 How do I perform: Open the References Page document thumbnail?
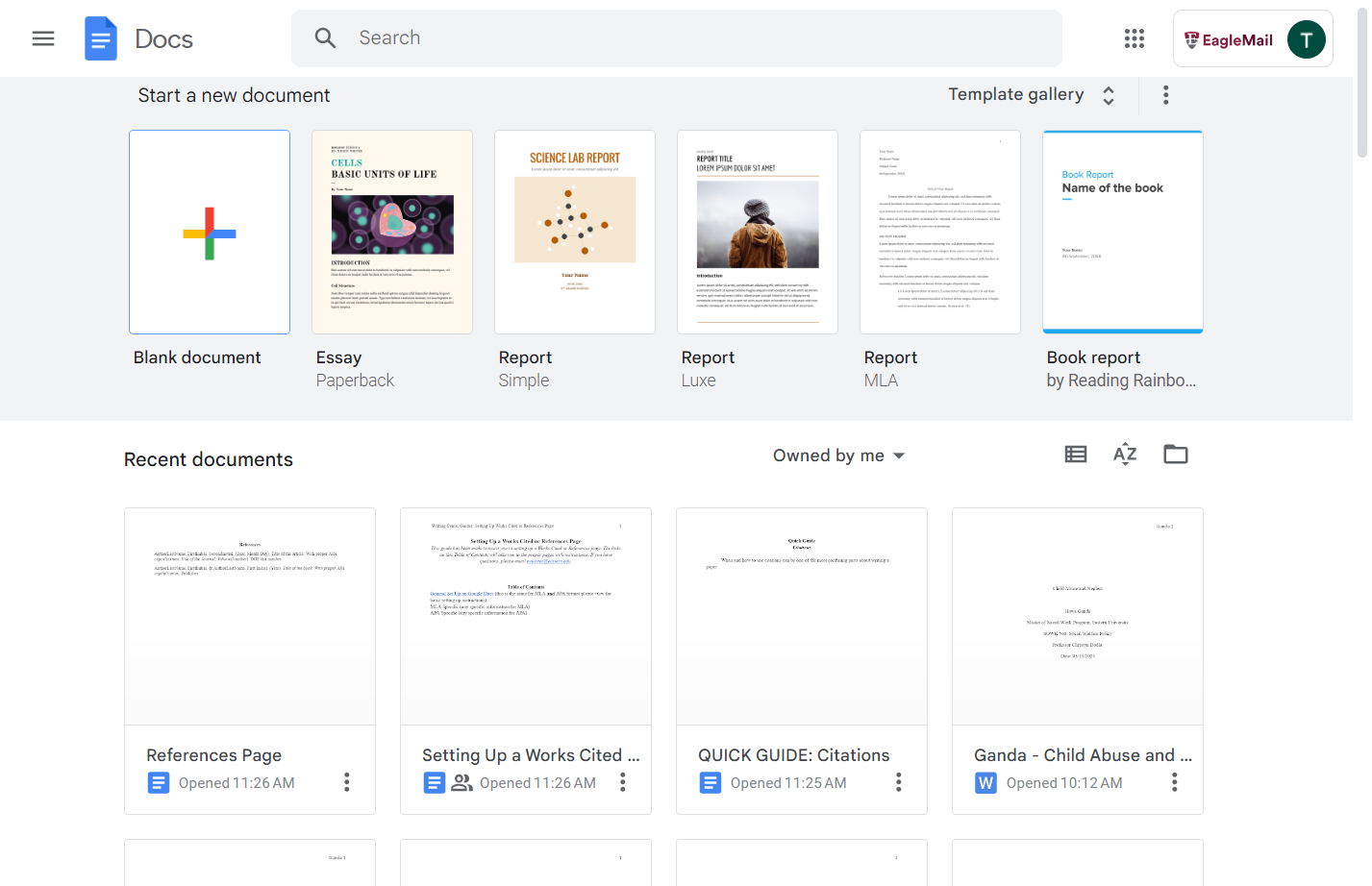[250, 617]
